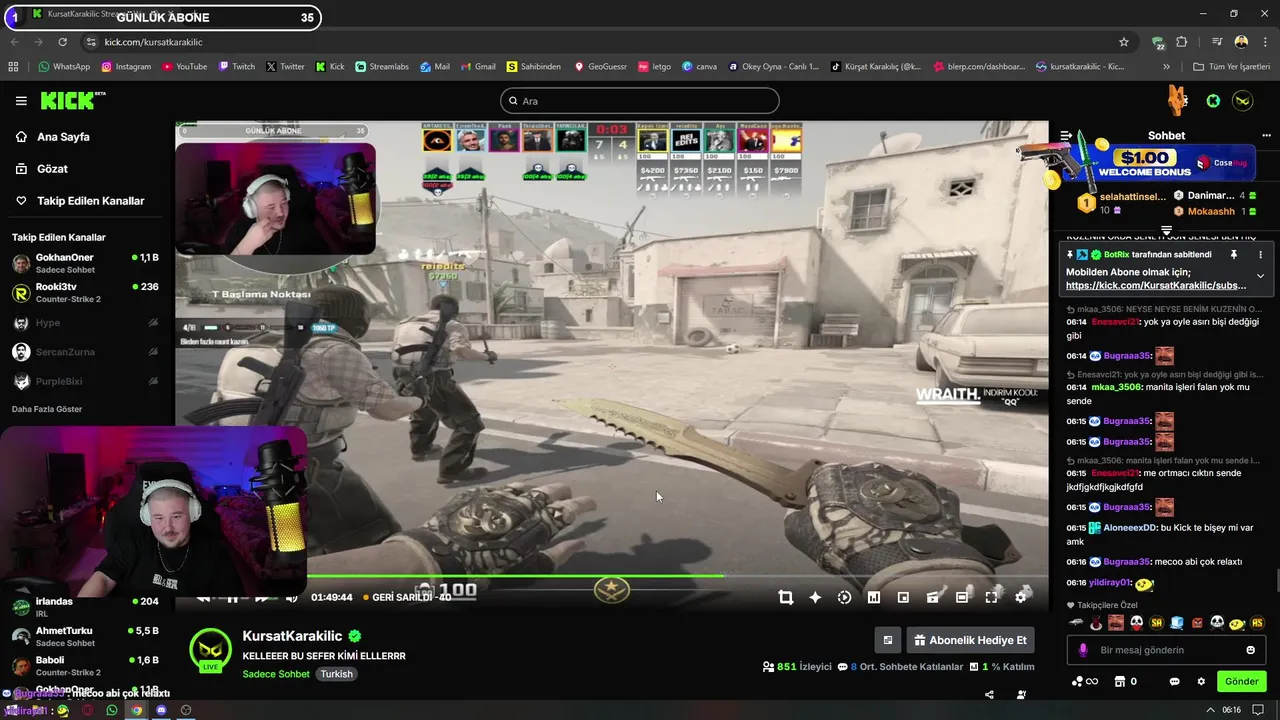Toggle fullscreen on player
Viewport: 1280px width, 720px height.
click(991, 597)
